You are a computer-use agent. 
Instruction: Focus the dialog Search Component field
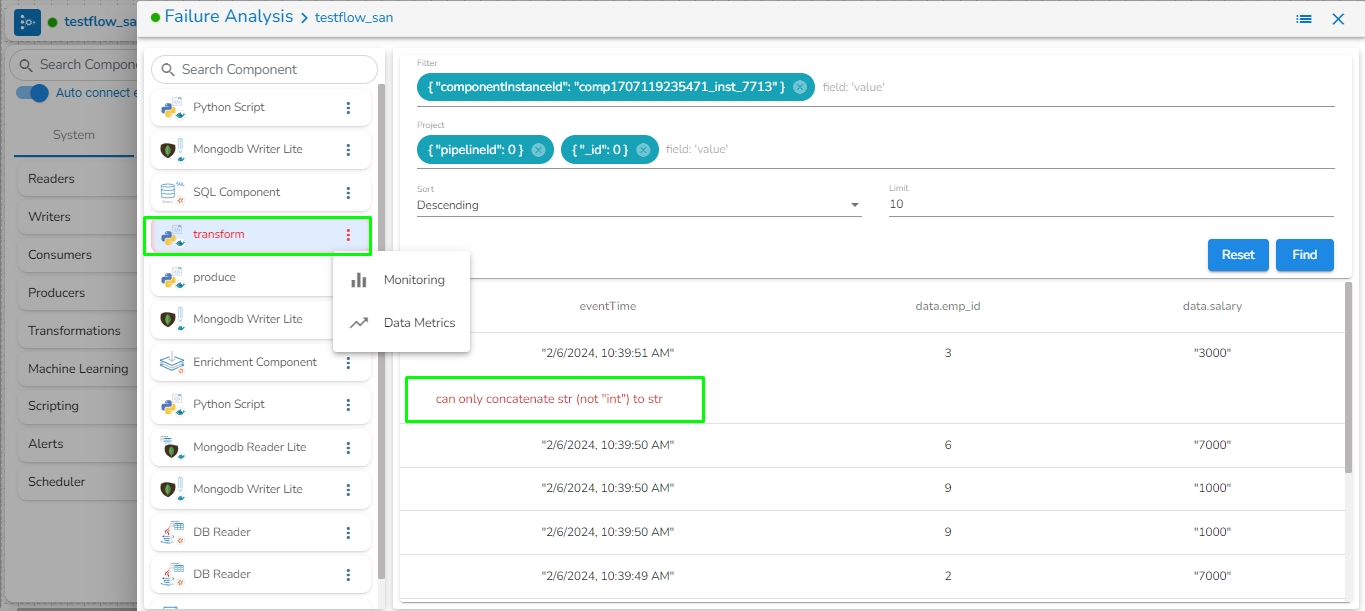point(264,70)
